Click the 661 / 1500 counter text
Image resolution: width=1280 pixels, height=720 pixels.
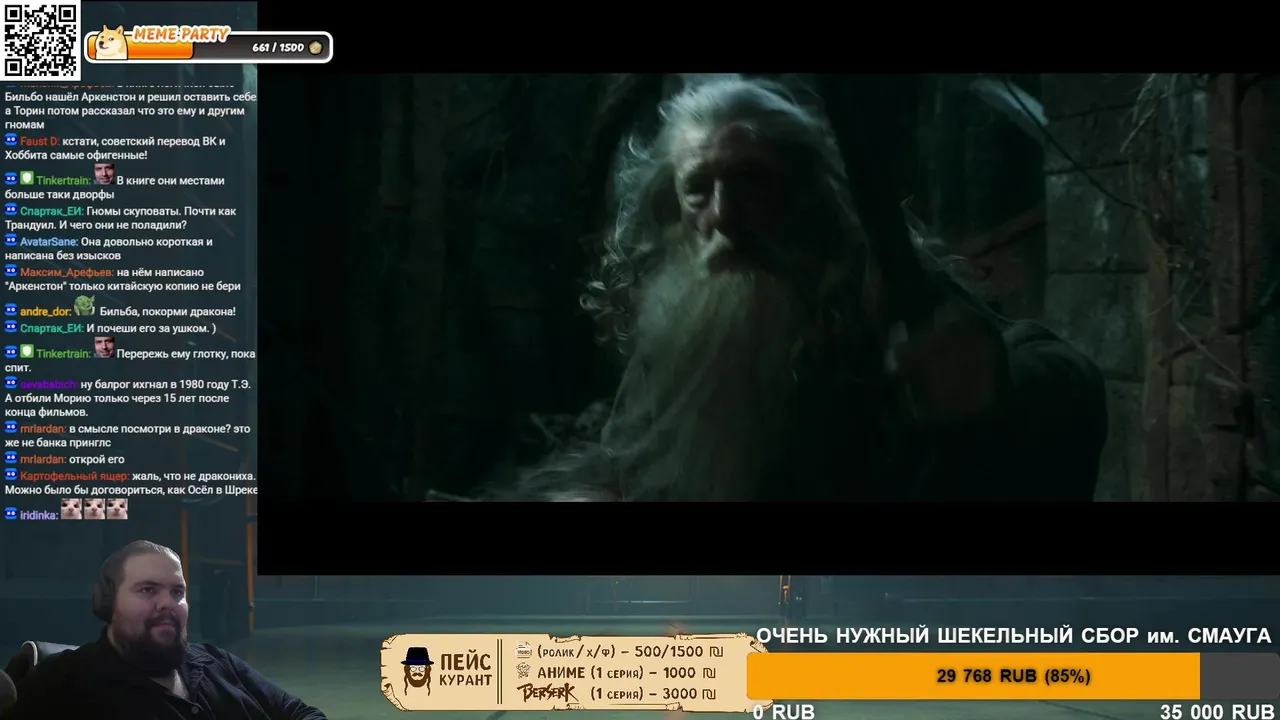pos(278,48)
